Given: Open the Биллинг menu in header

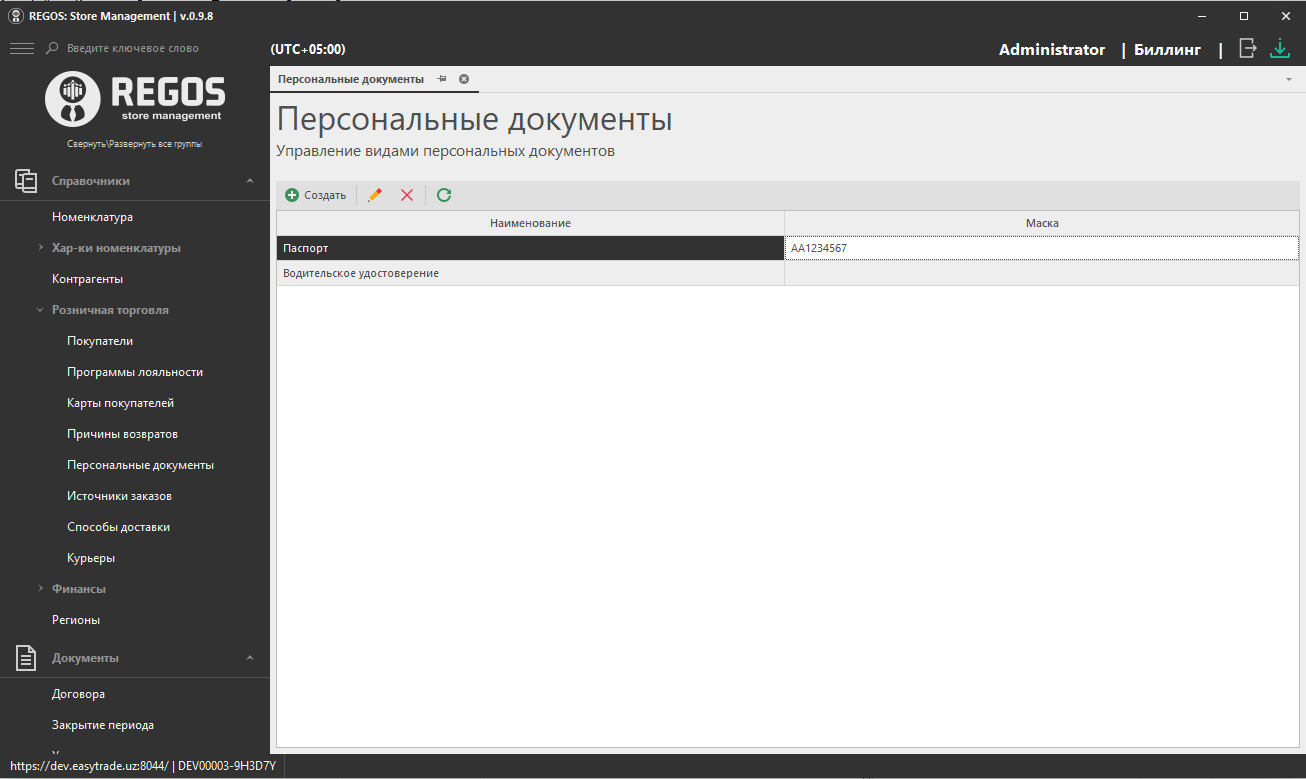Looking at the screenshot, I should tap(1167, 50).
